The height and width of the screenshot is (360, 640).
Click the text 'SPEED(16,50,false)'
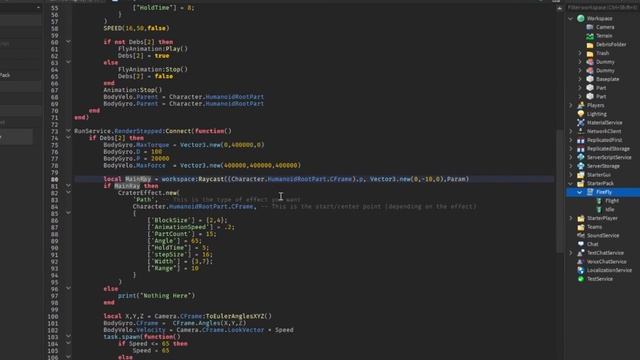[x=136, y=28]
